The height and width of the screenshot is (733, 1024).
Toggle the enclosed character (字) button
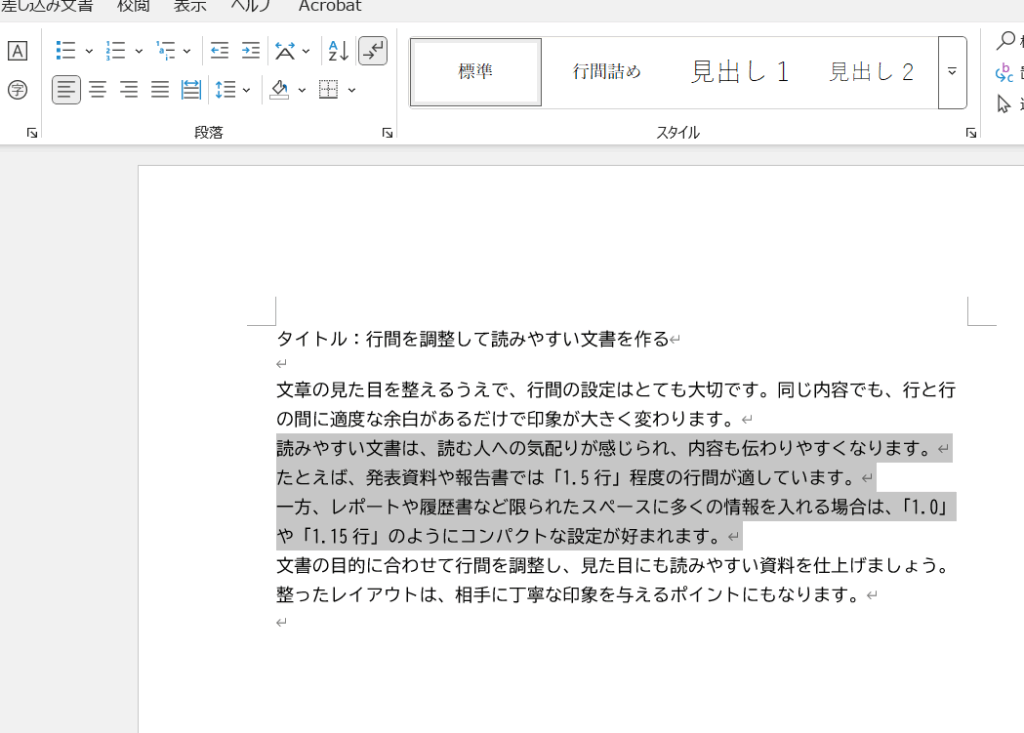(x=17, y=90)
